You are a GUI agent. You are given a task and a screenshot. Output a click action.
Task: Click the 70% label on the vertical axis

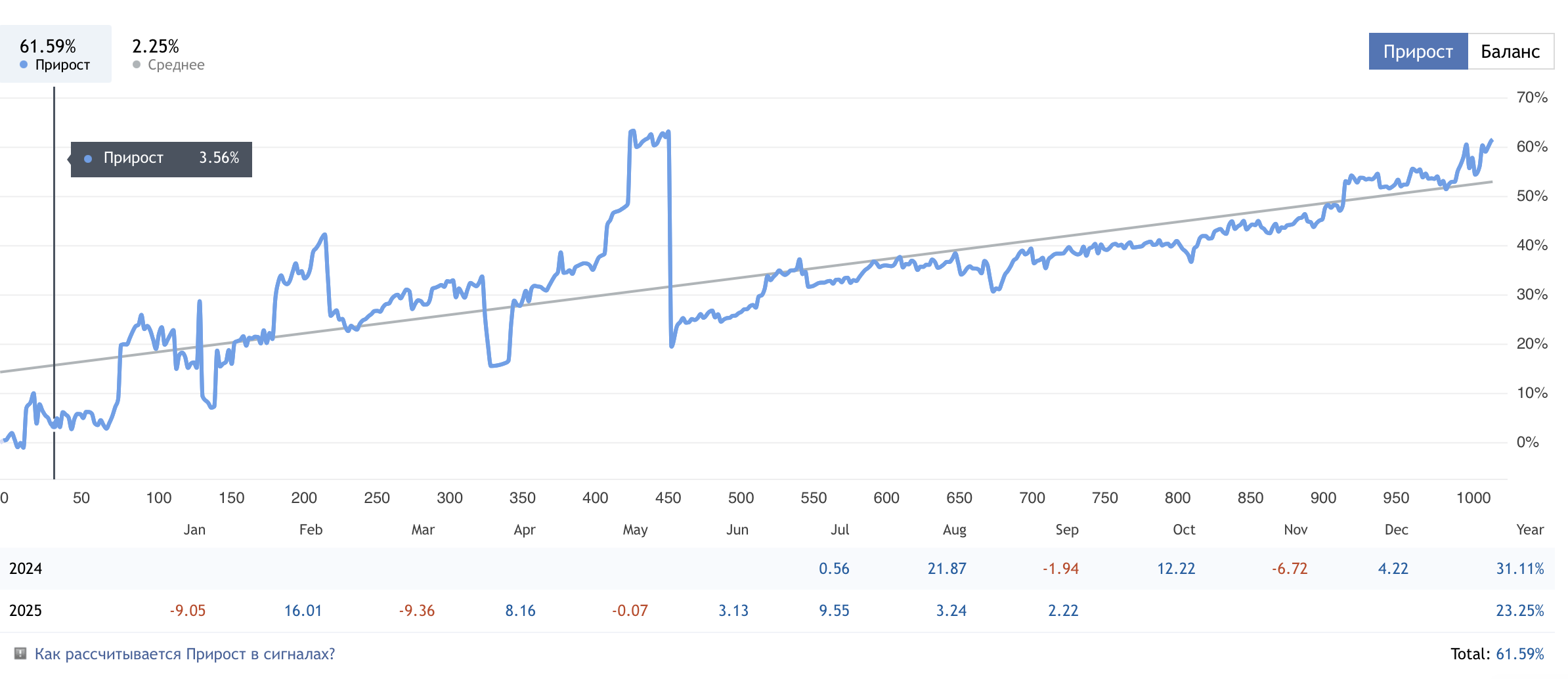(x=1531, y=98)
